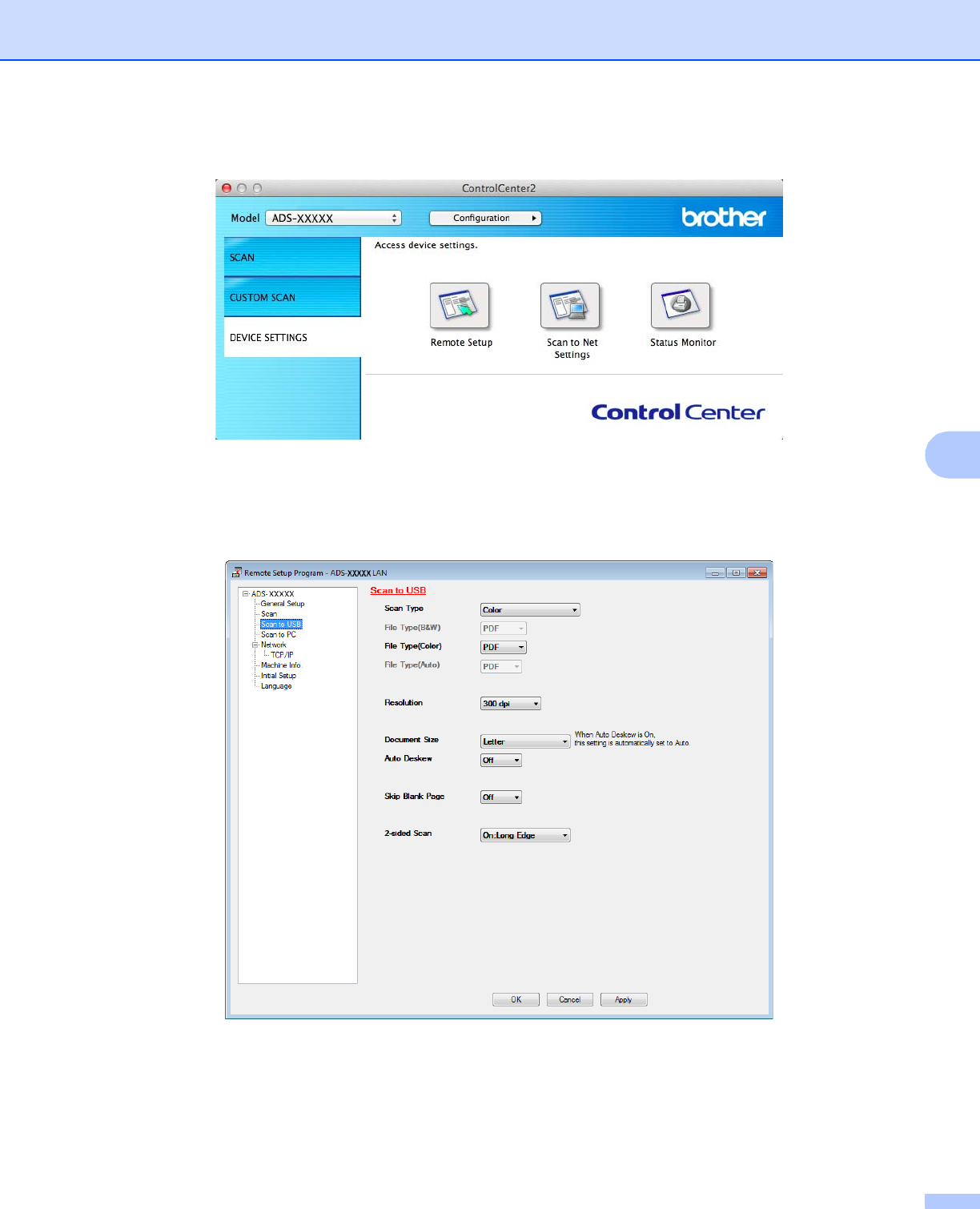Screen dimensions: 980x1209
Task: Open the Resolution 300 dpi dropdown
Action: (511, 704)
